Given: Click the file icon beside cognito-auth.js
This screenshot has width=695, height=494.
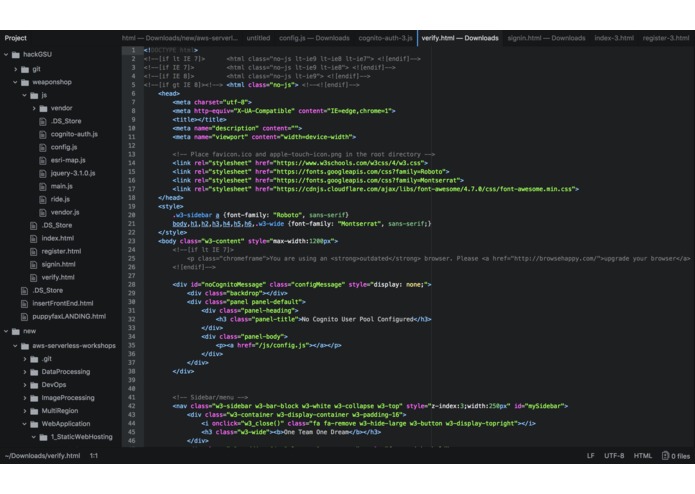Looking at the screenshot, I should point(43,134).
